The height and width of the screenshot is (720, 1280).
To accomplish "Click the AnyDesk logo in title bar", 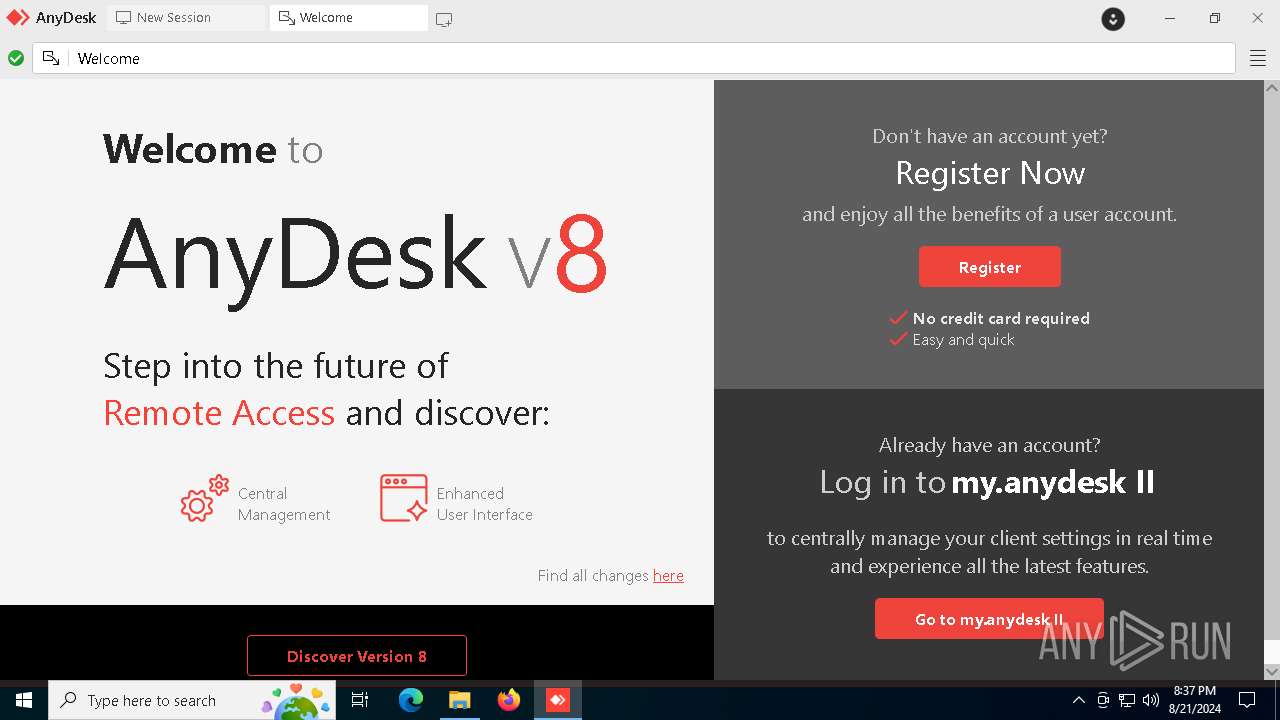I will click(x=18, y=18).
